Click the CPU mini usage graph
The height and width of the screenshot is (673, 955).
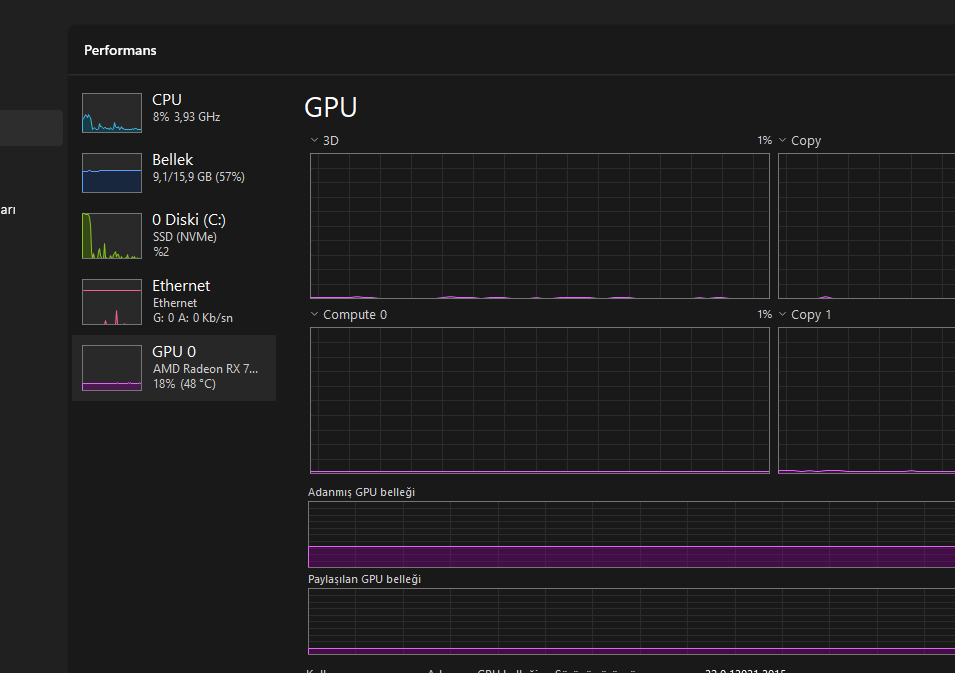112,113
